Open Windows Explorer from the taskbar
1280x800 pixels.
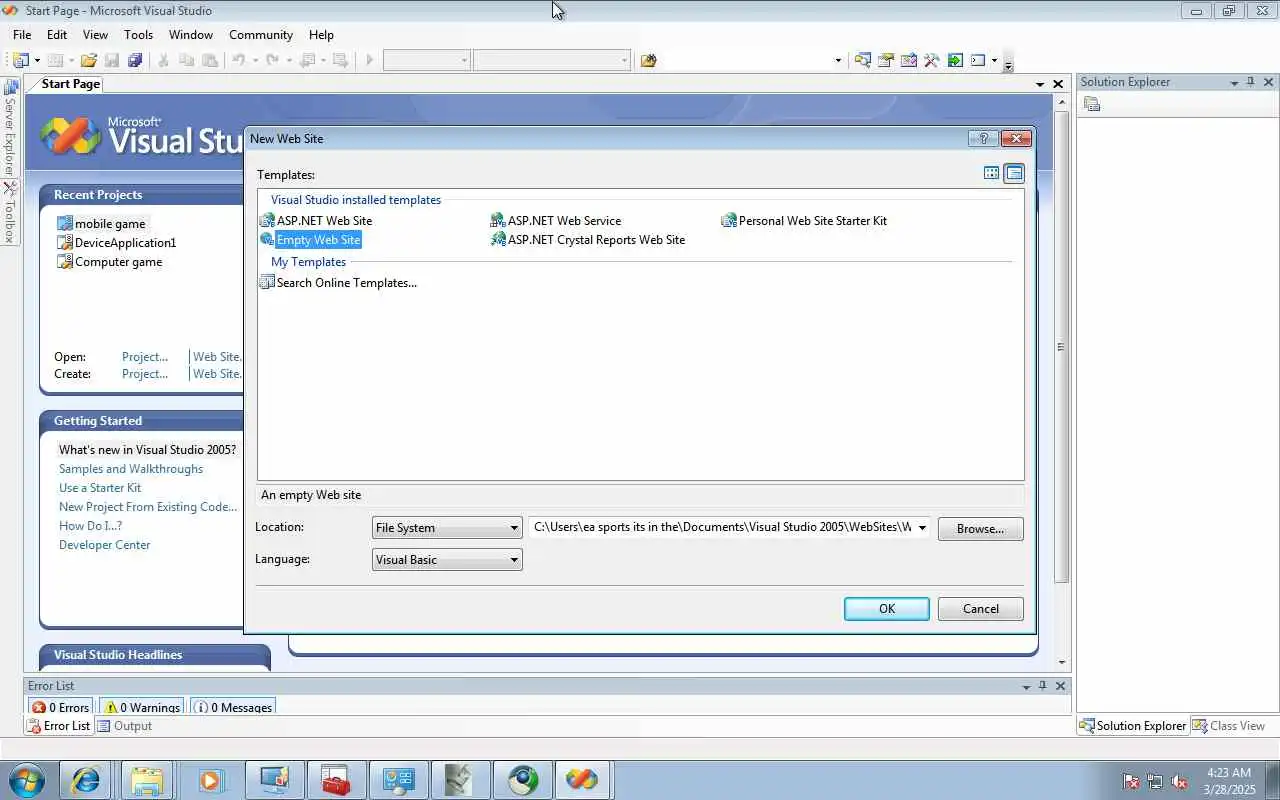147,780
